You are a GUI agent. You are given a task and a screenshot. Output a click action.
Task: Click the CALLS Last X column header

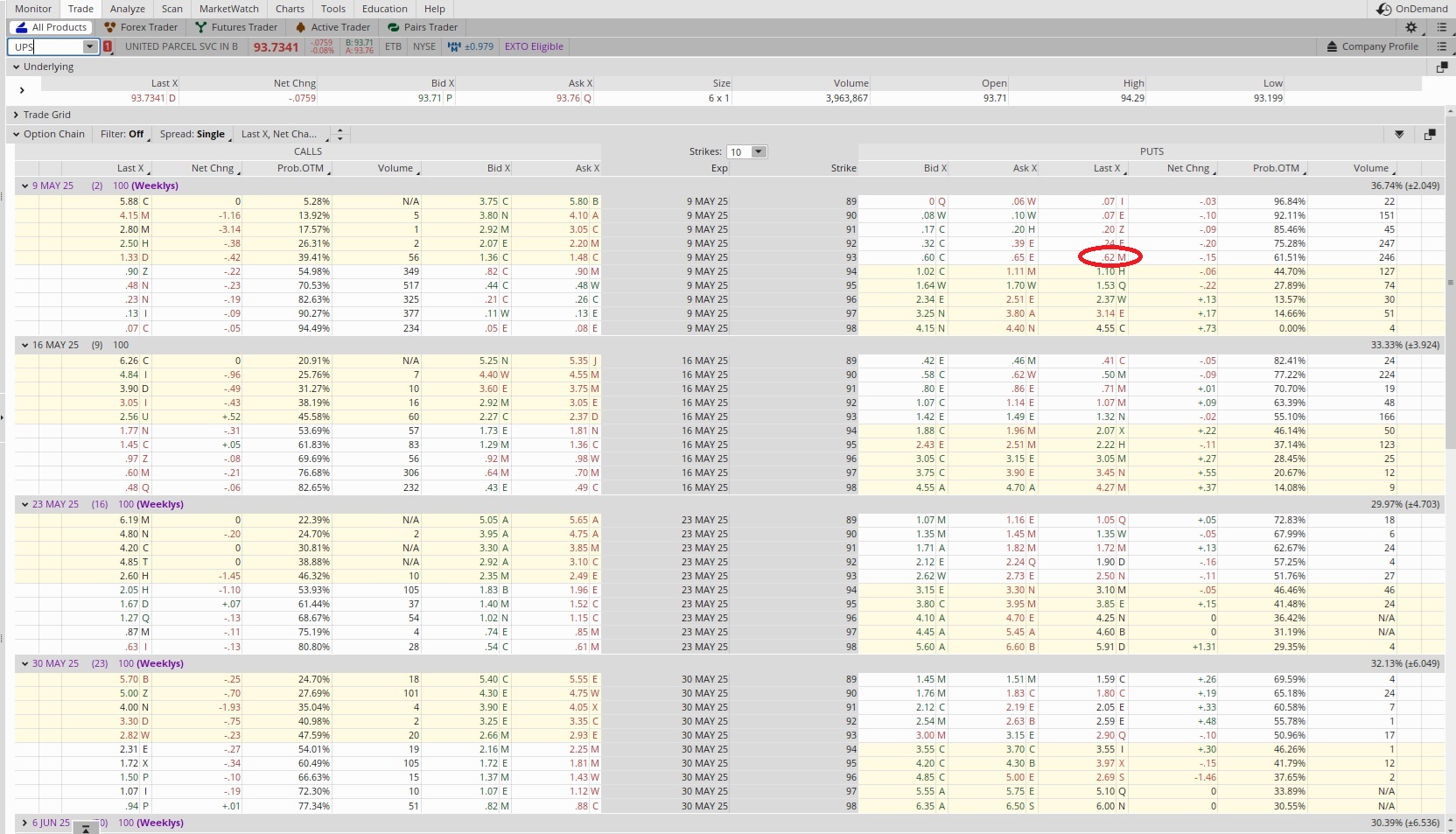[130, 168]
